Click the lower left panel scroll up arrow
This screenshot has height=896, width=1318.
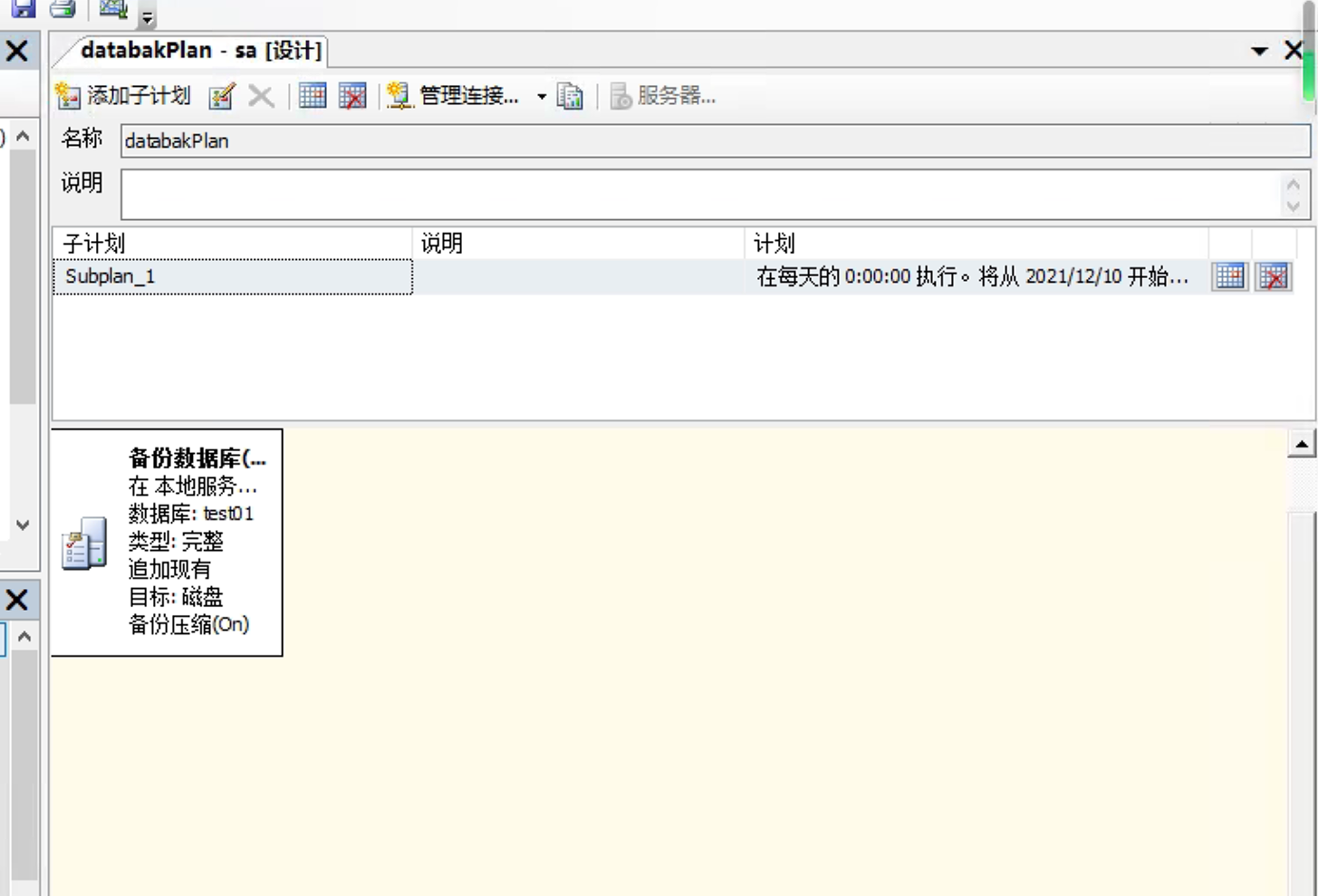(24, 636)
